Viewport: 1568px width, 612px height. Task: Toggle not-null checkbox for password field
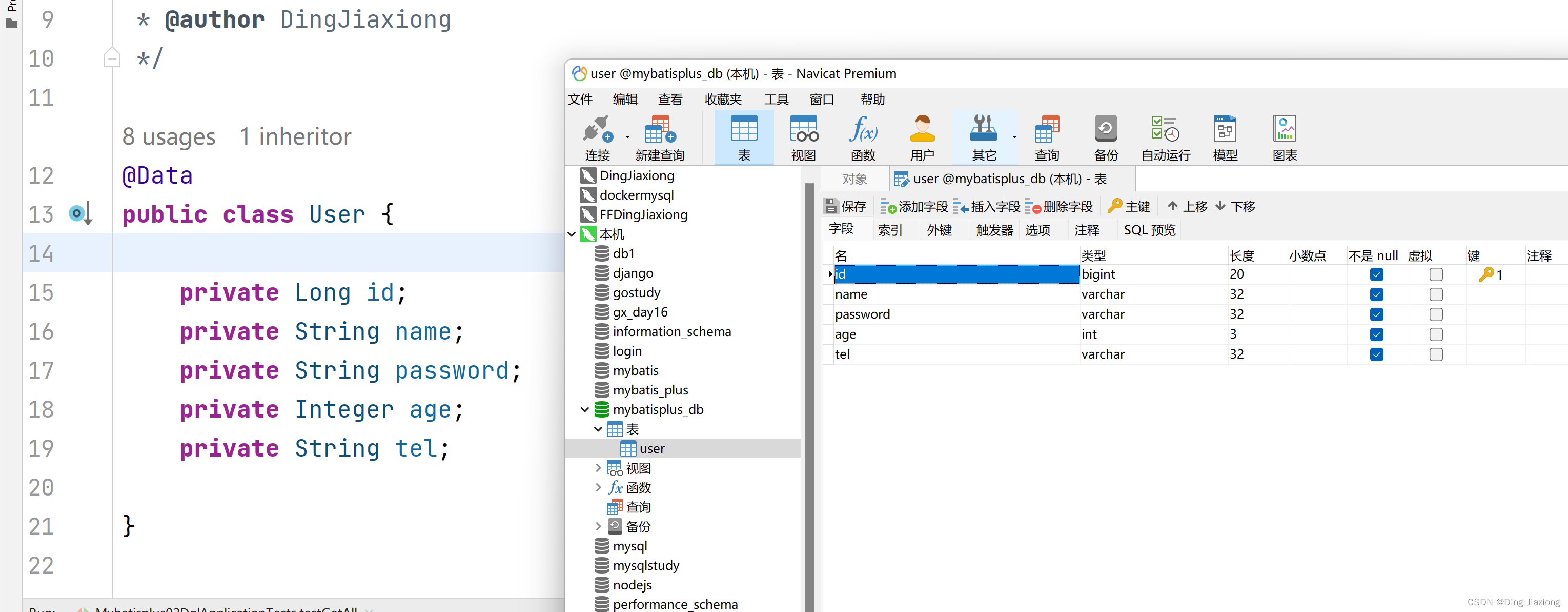1376,315
